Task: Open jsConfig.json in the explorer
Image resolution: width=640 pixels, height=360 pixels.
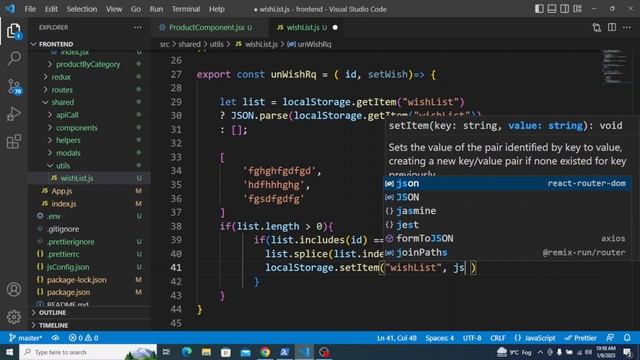Action: (68, 267)
